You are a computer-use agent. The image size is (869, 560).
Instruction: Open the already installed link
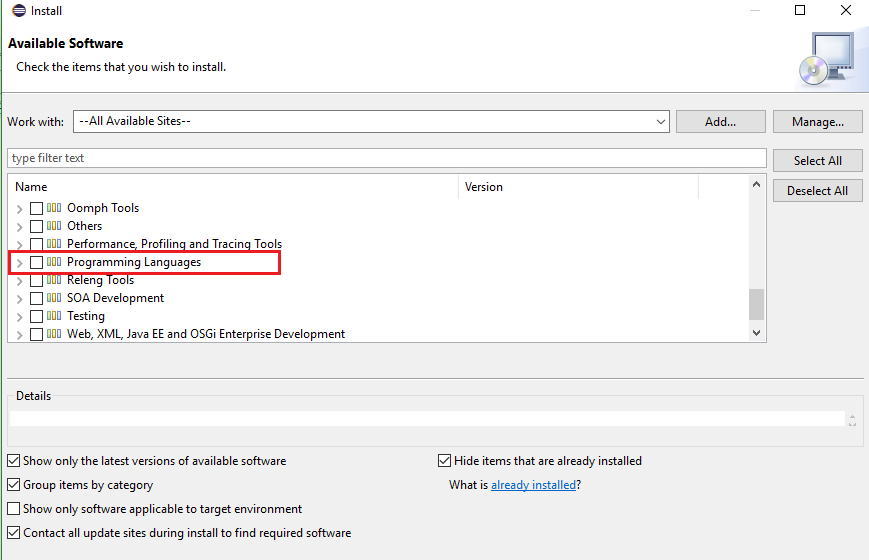[x=533, y=485]
